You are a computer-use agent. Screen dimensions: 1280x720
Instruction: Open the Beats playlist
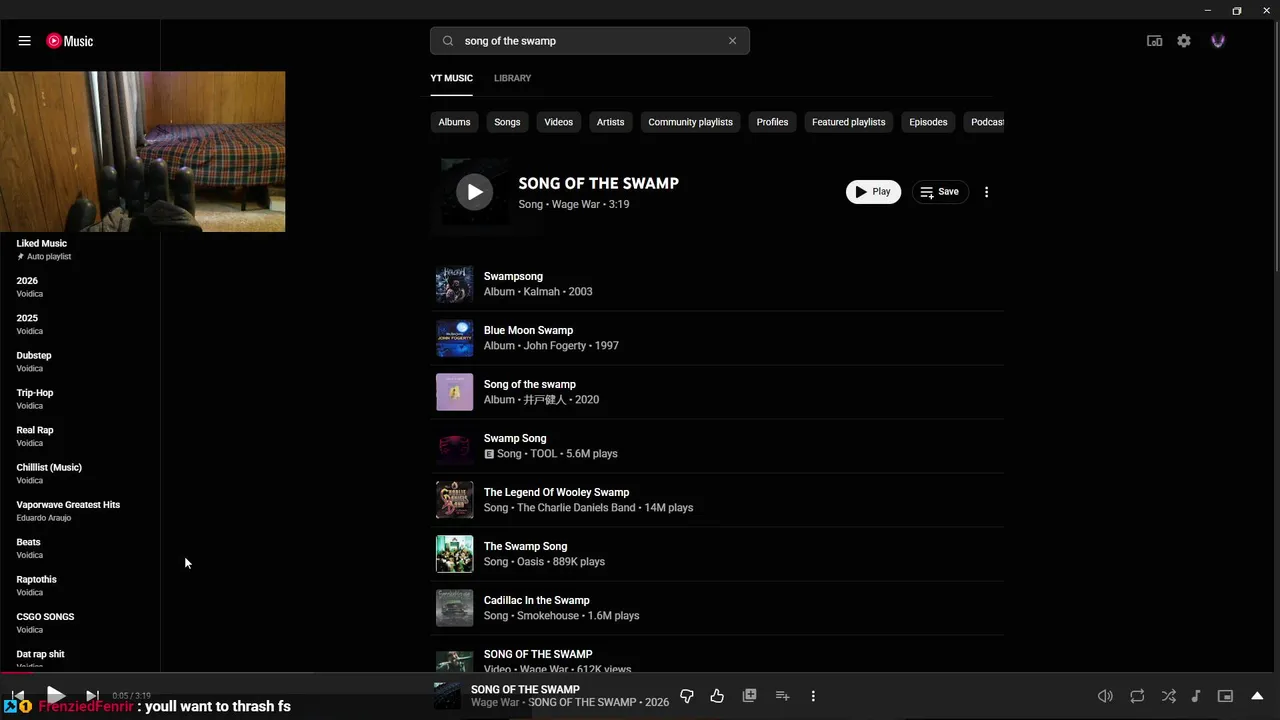point(80,548)
